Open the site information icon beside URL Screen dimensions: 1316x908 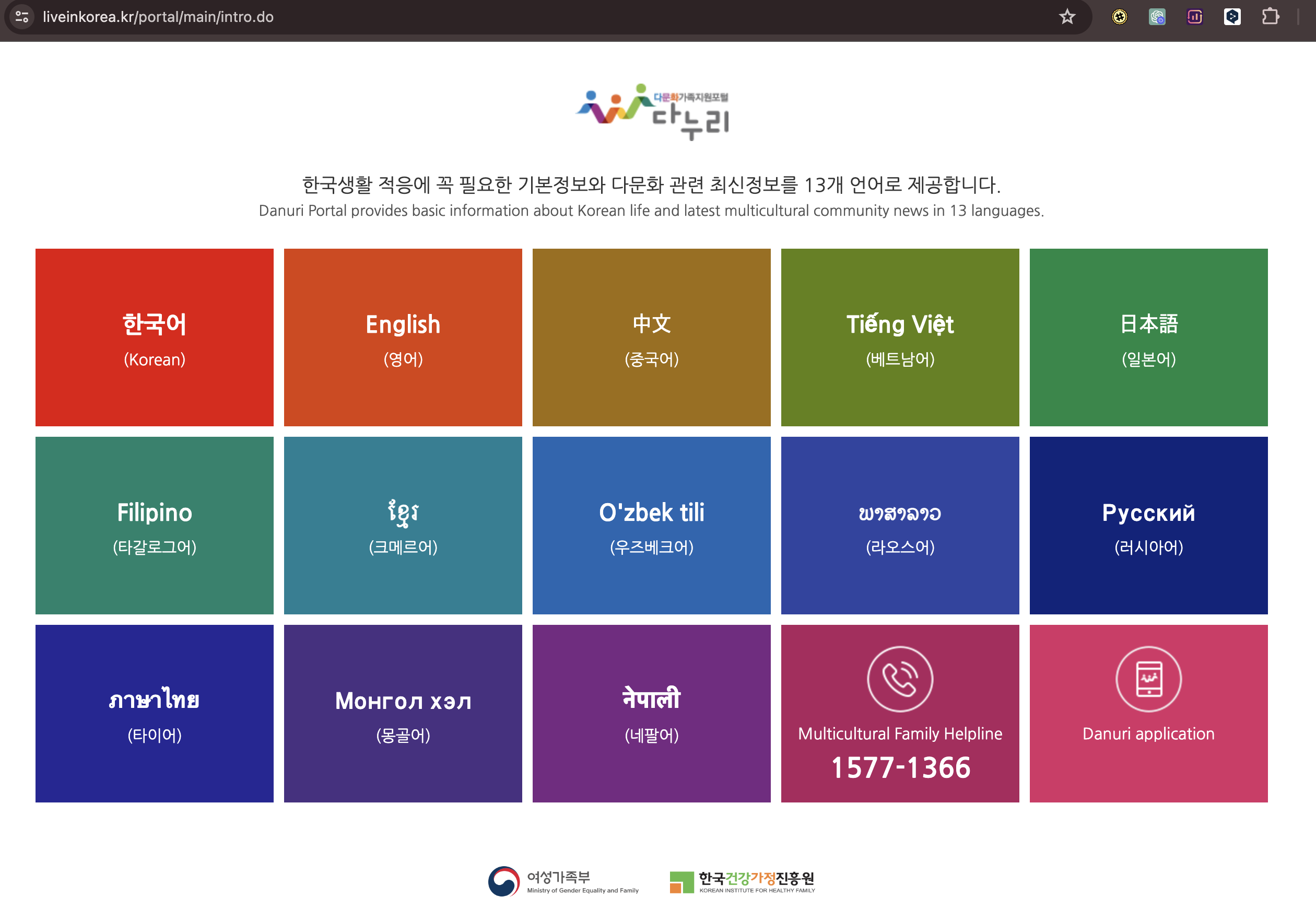tap(22, 17)
